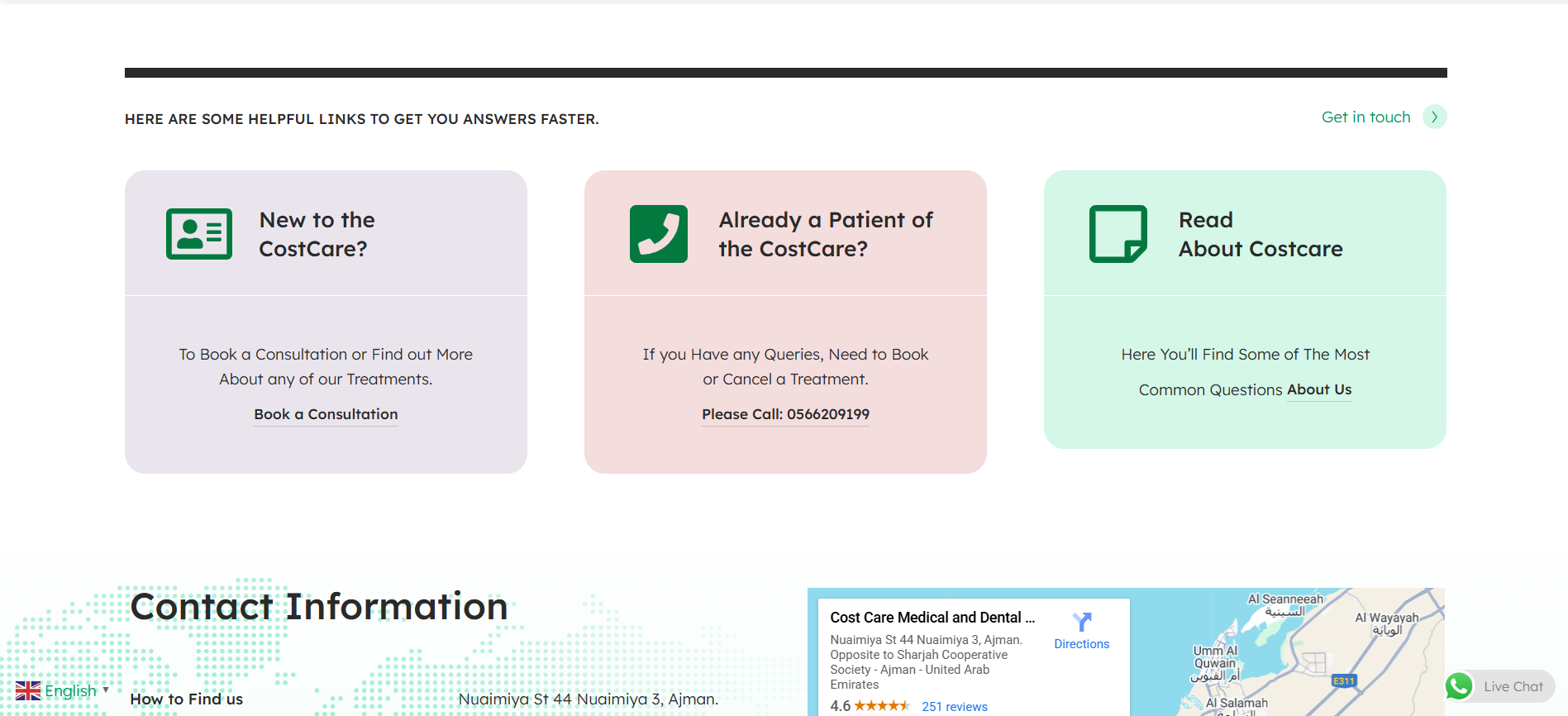Click the Get in touch link

[1366, 117]
